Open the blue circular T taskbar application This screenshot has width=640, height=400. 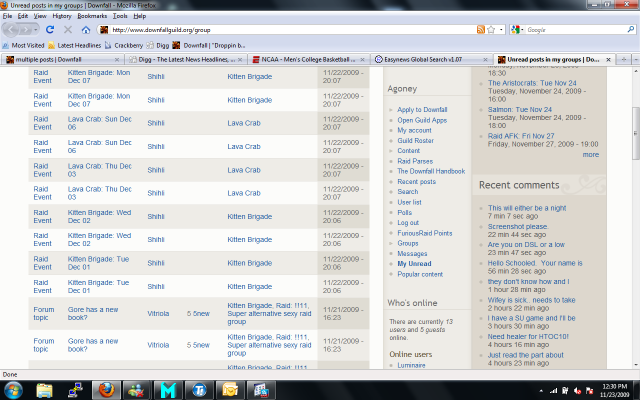199,390
